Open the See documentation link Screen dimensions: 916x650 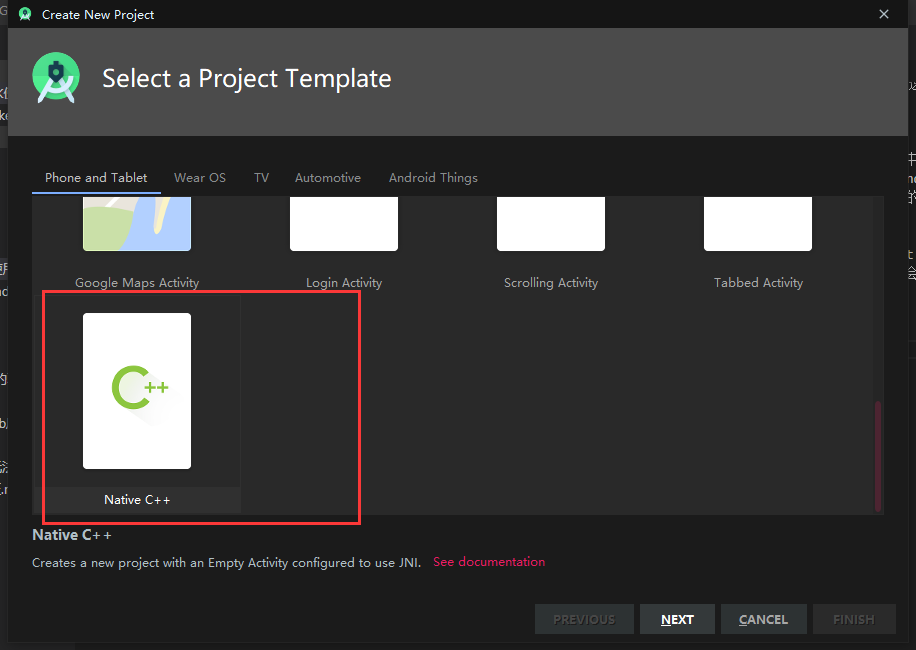coord(489,562)
